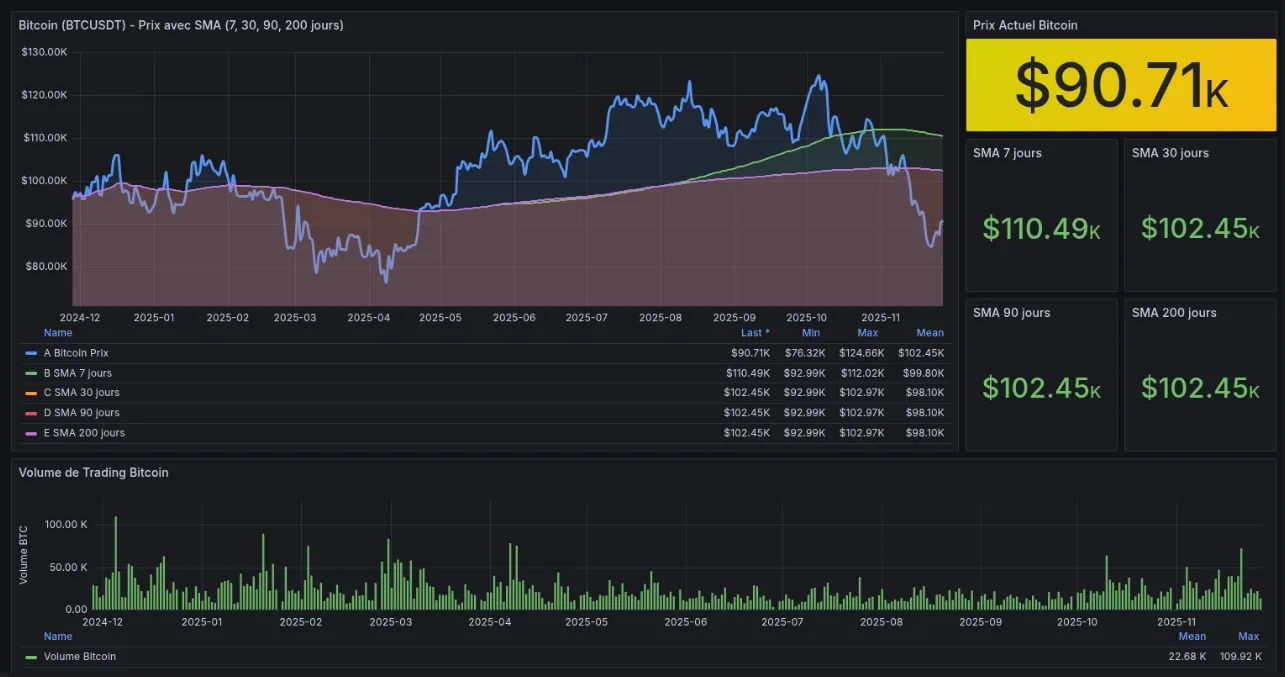Click the $120.00K price axis label
Viewport: 1285px width, 677px height.
coord(44,95)
